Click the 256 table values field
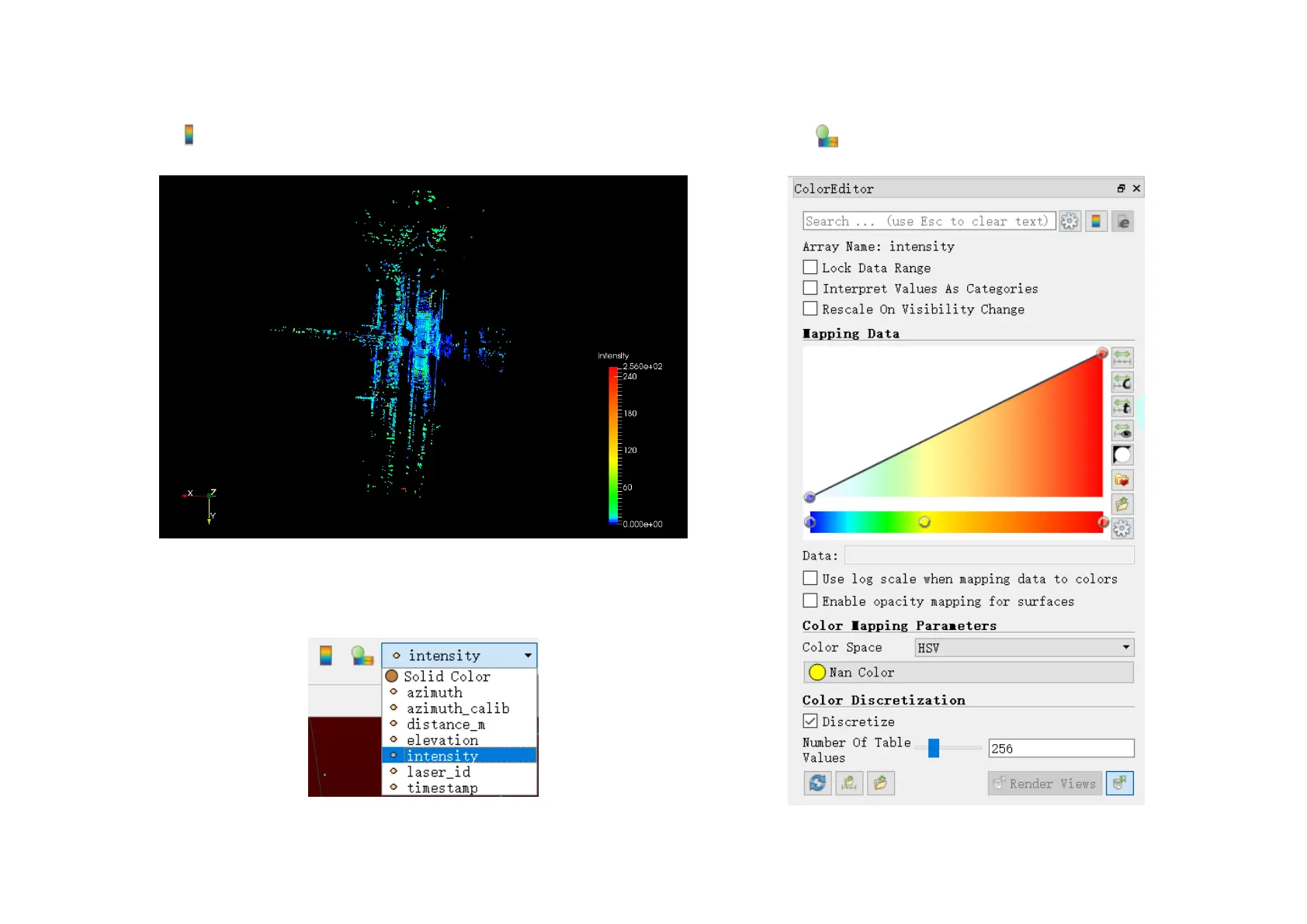 [x=1061, y=748]
